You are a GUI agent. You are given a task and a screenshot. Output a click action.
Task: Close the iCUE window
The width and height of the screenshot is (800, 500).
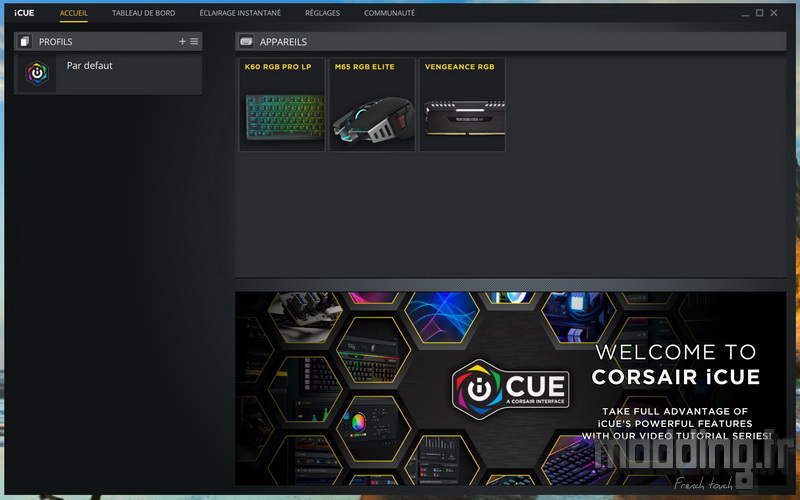click(774, 13)
